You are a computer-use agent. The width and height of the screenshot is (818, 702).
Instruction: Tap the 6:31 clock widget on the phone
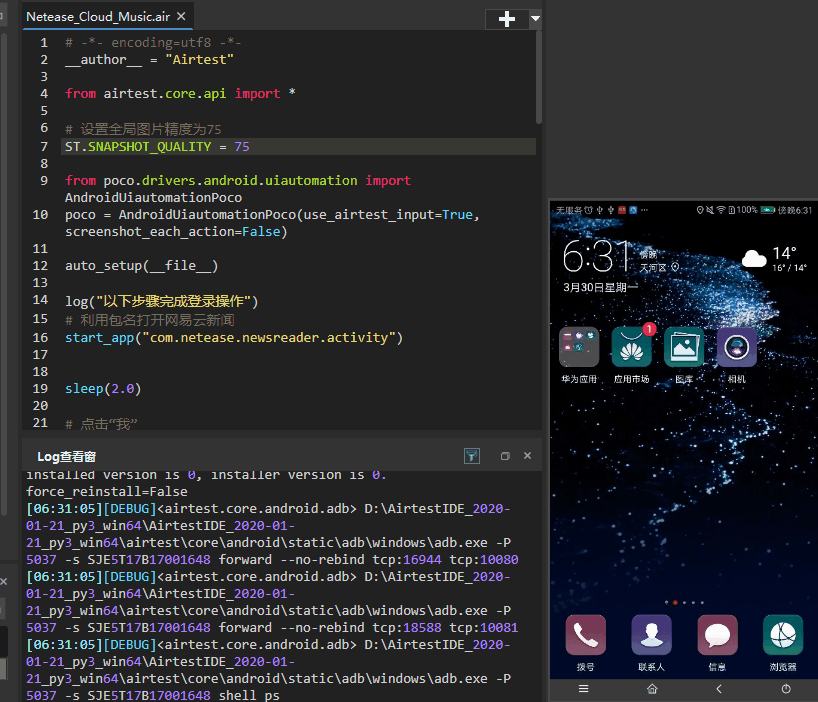click(597, 256)
